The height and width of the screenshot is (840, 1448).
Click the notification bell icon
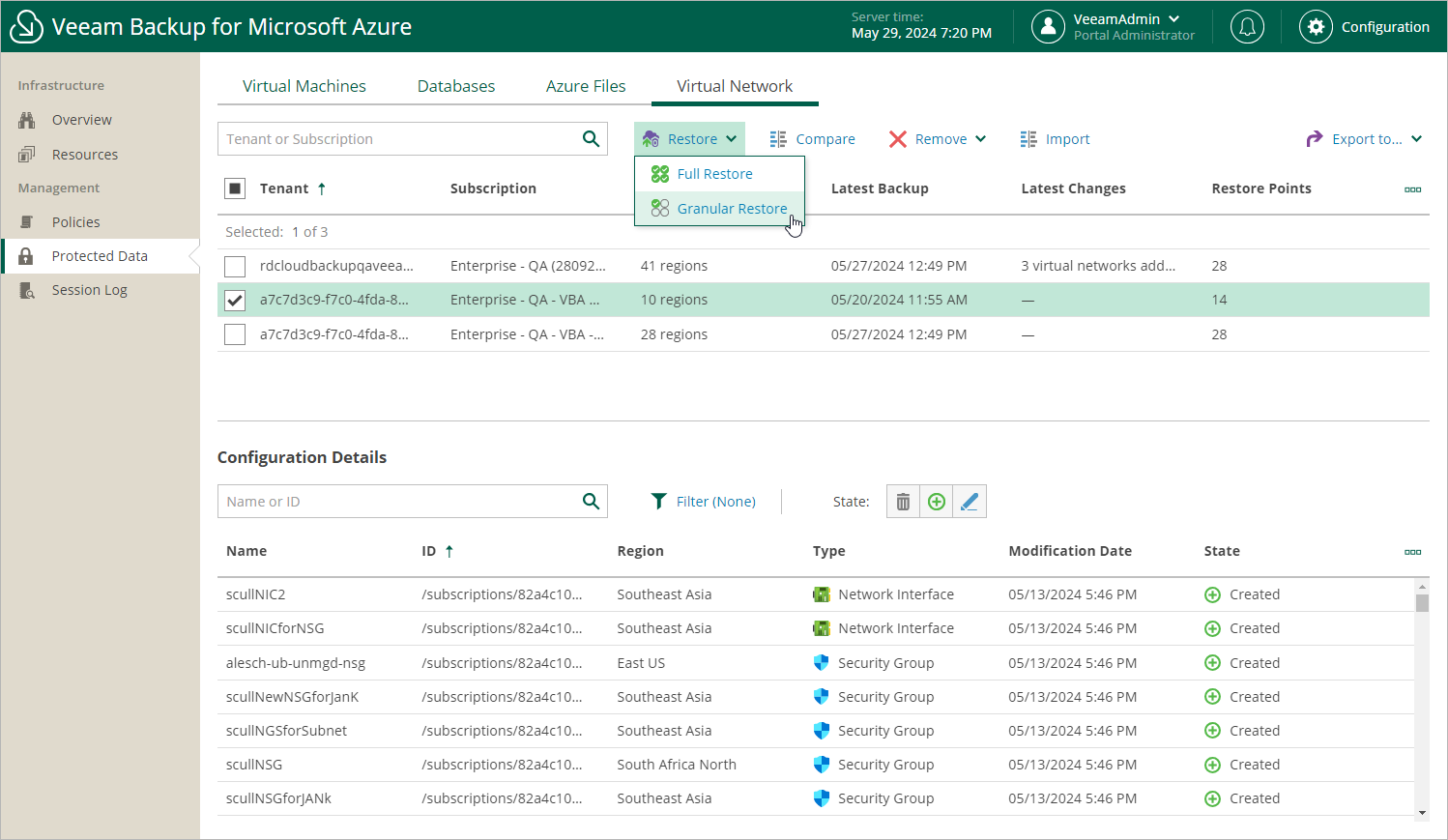[1247, 27]
